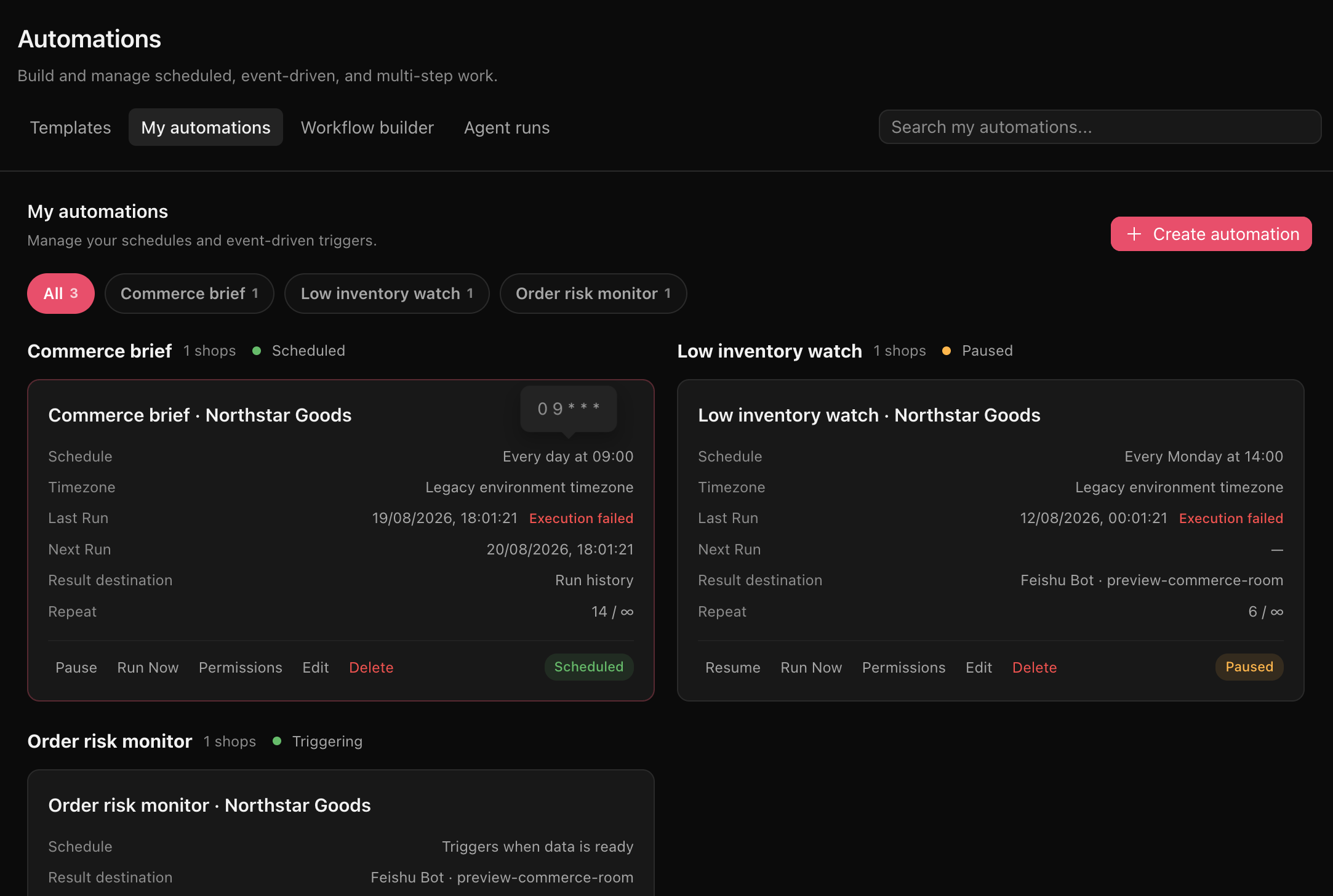Click the orange Paused status dot

(947, 351)
